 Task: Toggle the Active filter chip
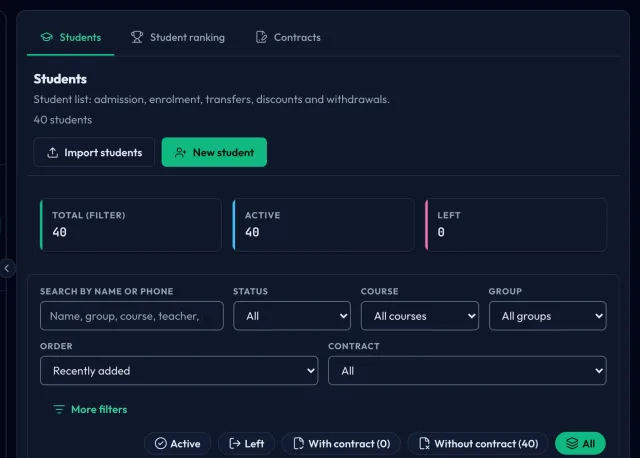pos(178,444)
